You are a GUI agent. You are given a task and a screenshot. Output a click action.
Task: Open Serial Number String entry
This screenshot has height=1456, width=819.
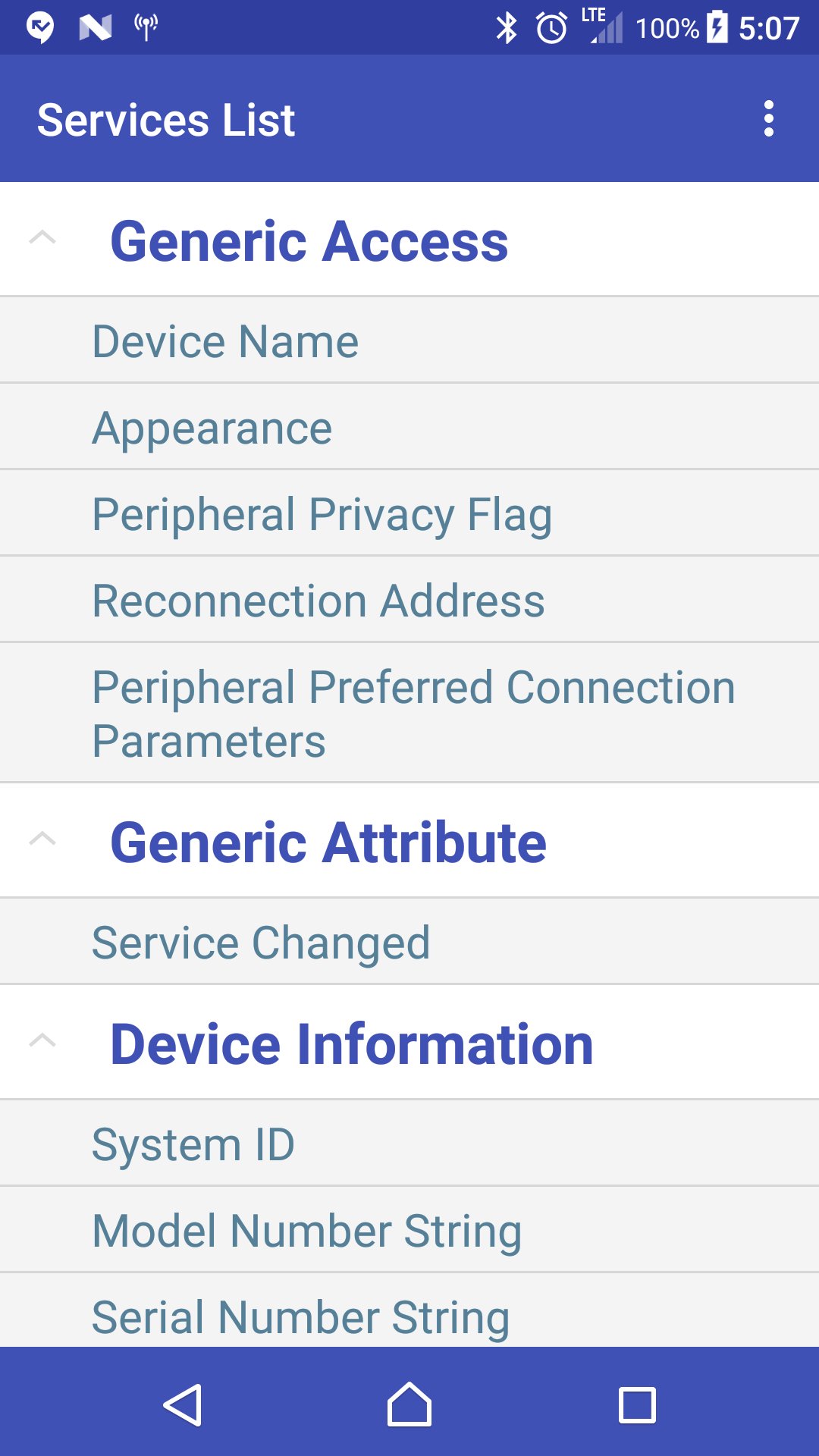point(300,1316)
